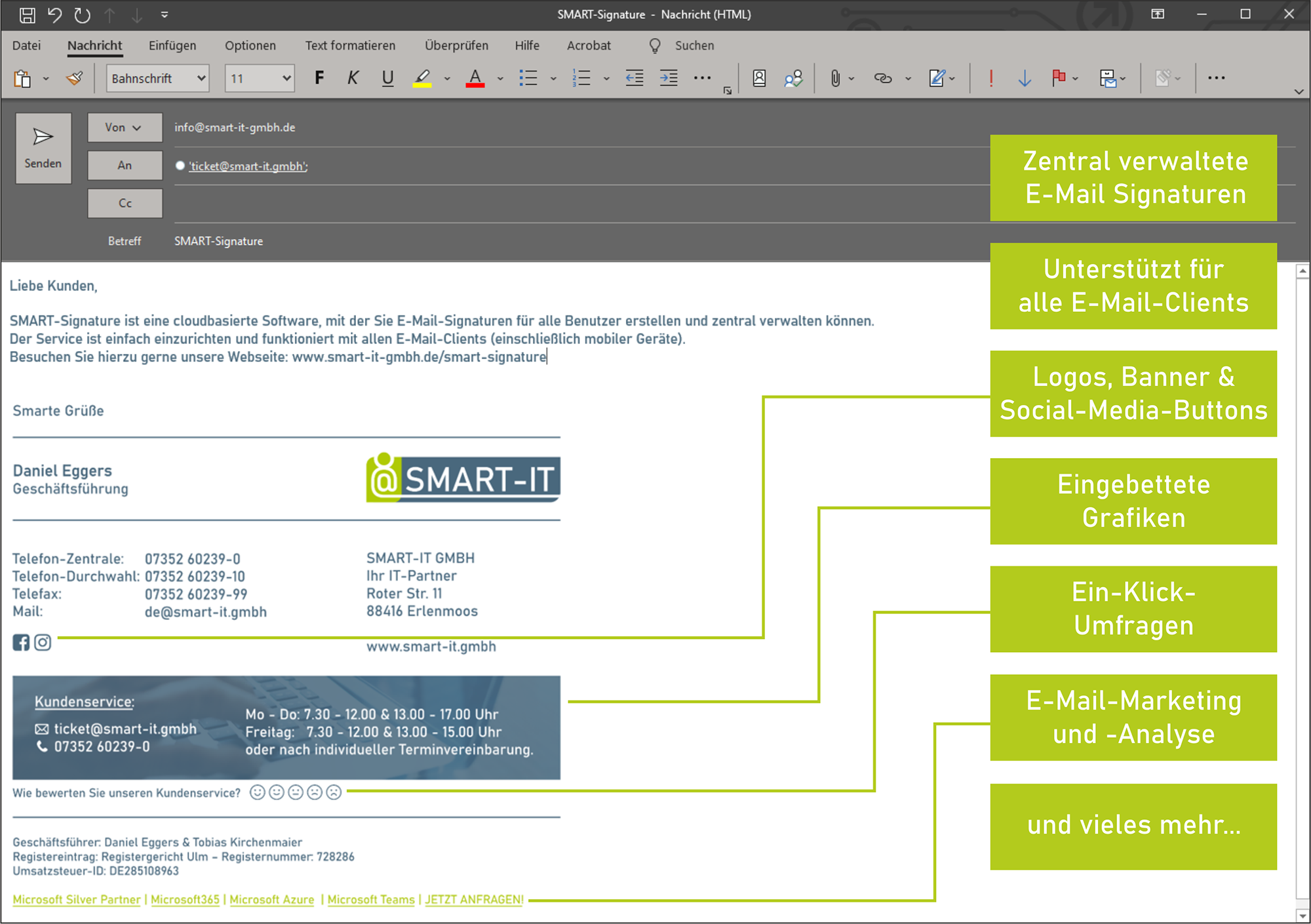Viewport: 1311px width, 924px height.
Task: Open the bullet list style dropdown
Action: pyautogui.click(x=553, y=79)
